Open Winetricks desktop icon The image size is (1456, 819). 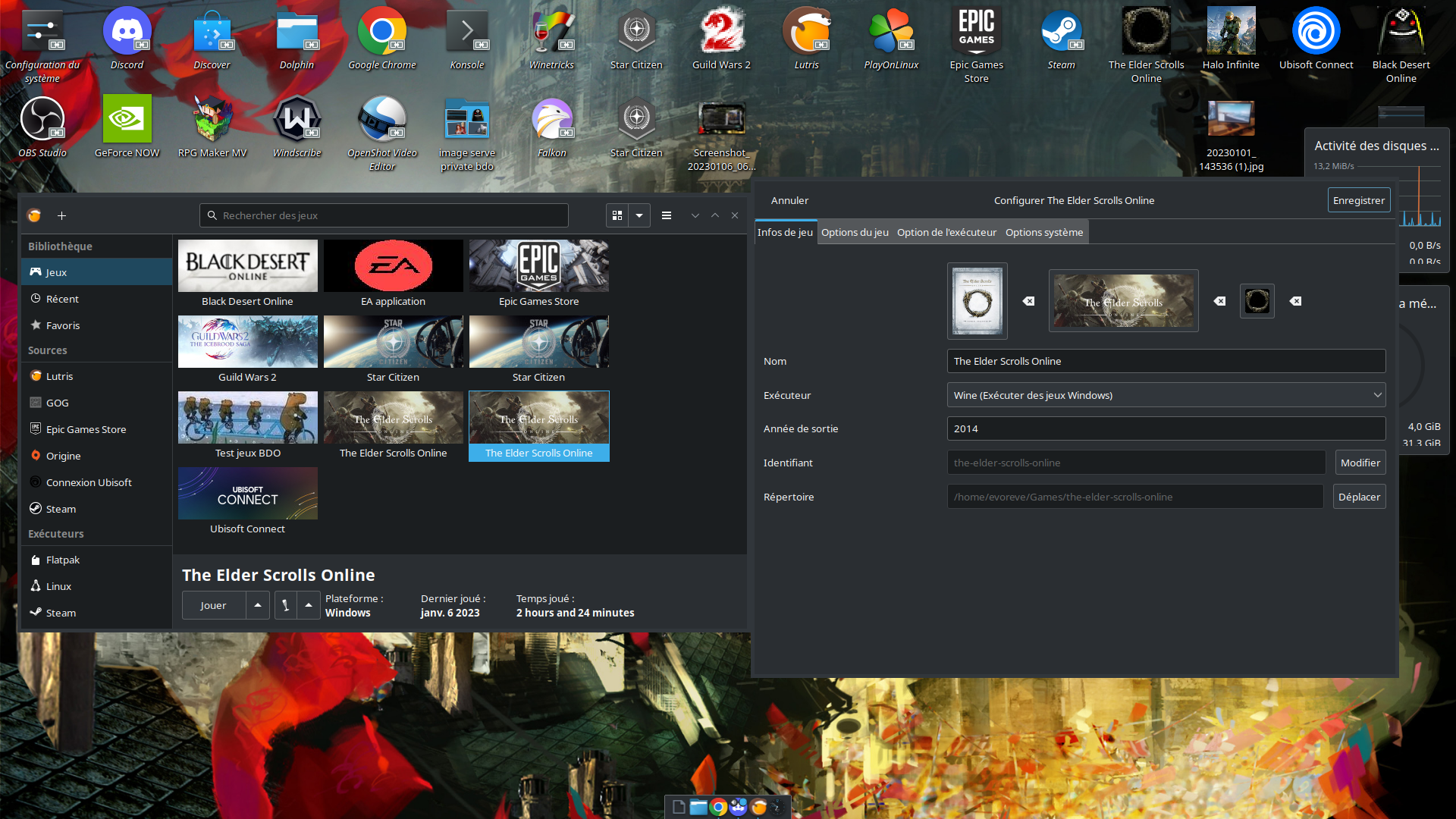pyautogui.click(x=551, y=38)
